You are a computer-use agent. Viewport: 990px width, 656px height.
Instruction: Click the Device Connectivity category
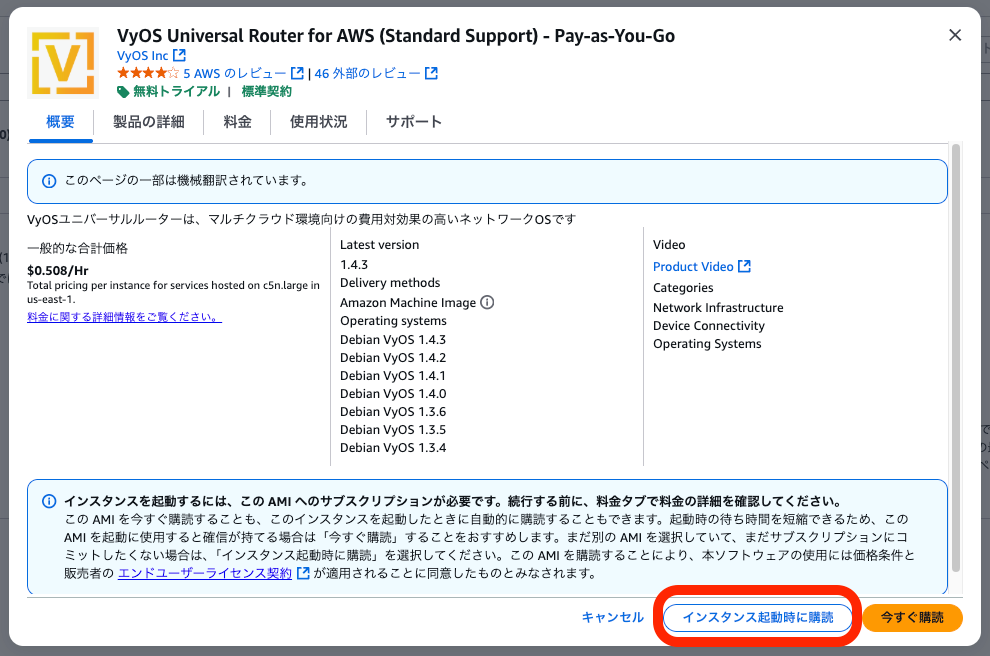click(709, 326)
